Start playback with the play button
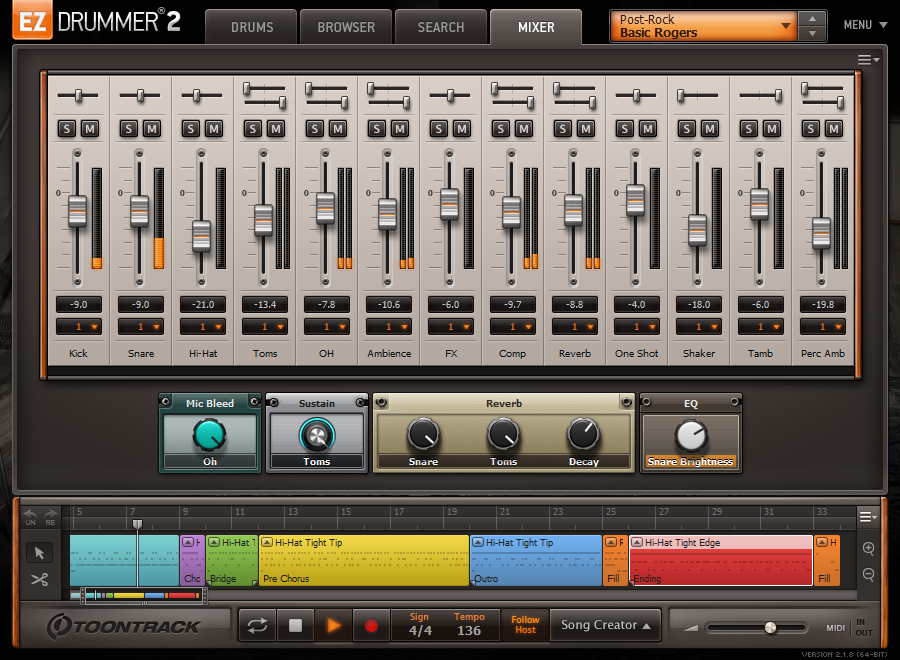The width and height of the screenshot is (900, 660). coord(333,625)
